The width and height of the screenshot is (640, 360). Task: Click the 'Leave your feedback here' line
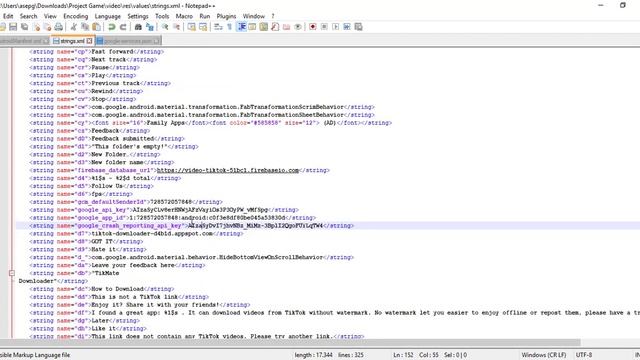point(117,265)
